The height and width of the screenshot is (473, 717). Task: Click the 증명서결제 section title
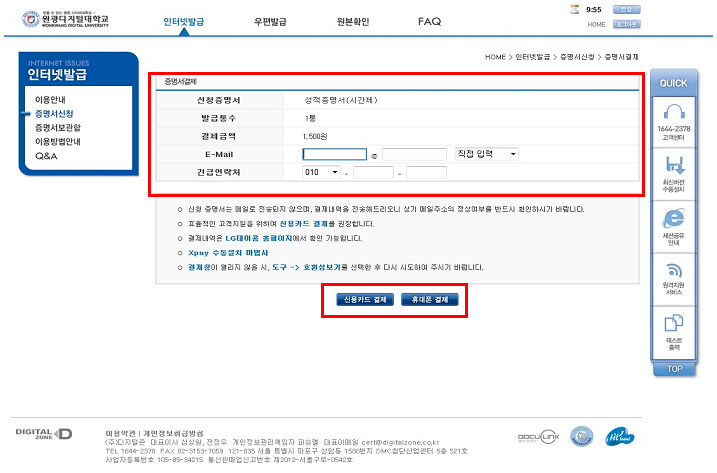[x=181, y=81]
